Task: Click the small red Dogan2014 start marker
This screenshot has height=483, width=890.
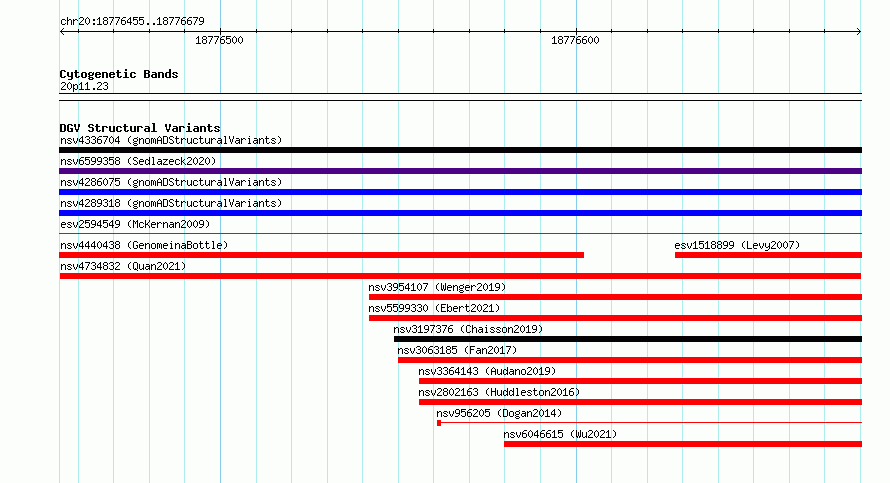Action: 439,423
